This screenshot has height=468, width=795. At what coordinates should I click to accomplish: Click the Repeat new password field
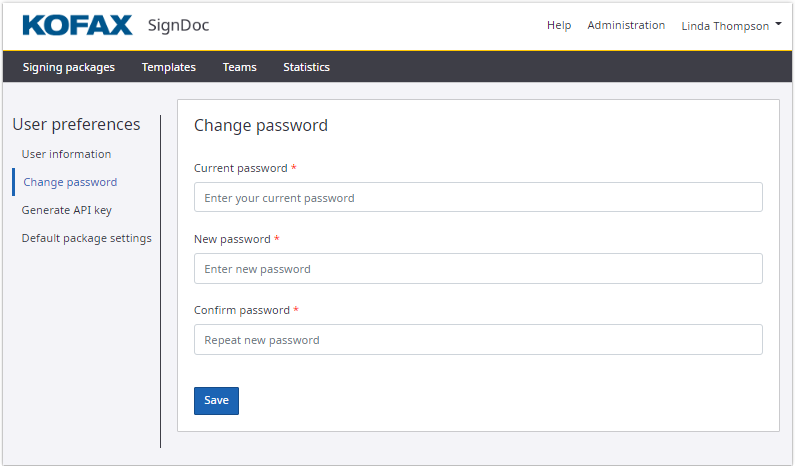(x=478, y=340)
